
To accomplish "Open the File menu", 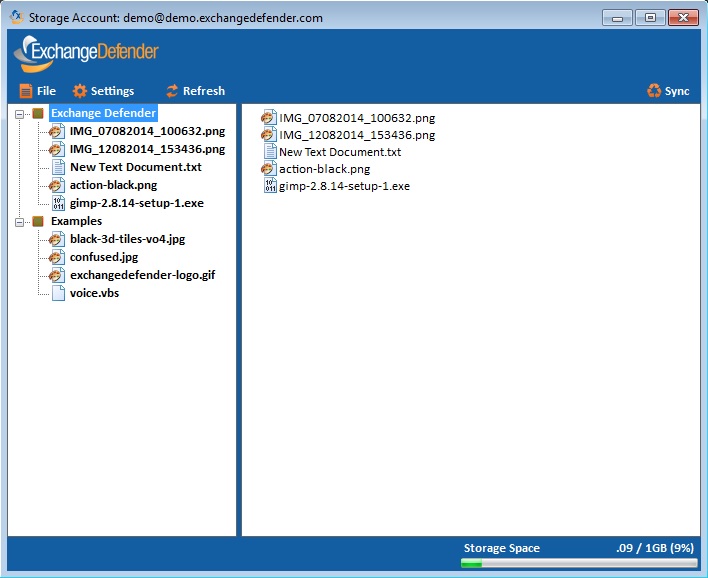I will tap(37, 91).
